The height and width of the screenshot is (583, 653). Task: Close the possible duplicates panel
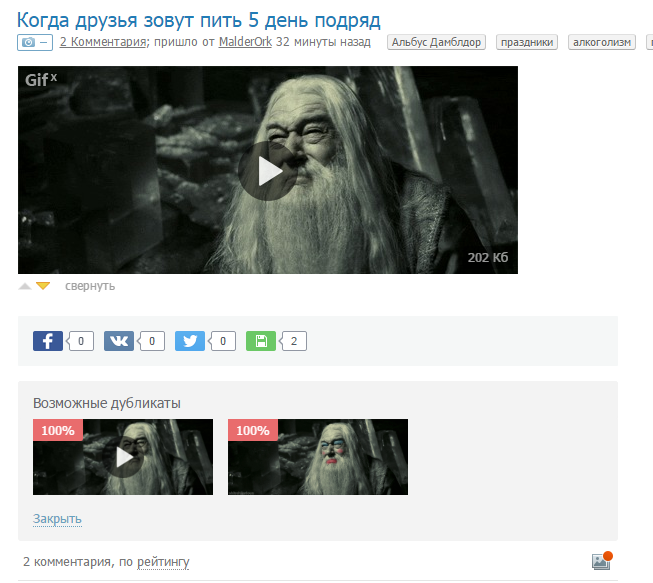(x=57, y=519)
